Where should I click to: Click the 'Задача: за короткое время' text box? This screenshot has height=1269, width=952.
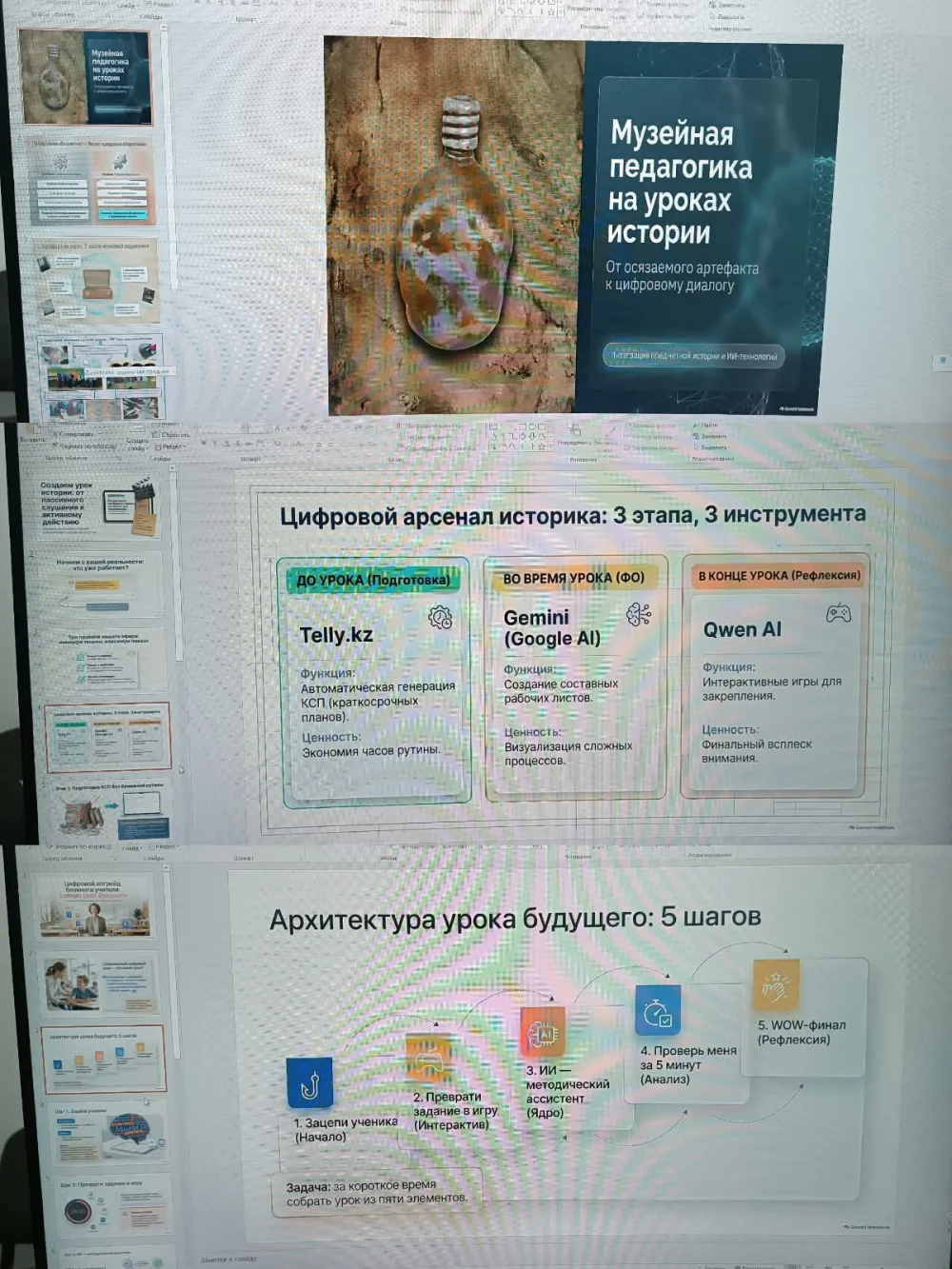[x=378, y=1192]
